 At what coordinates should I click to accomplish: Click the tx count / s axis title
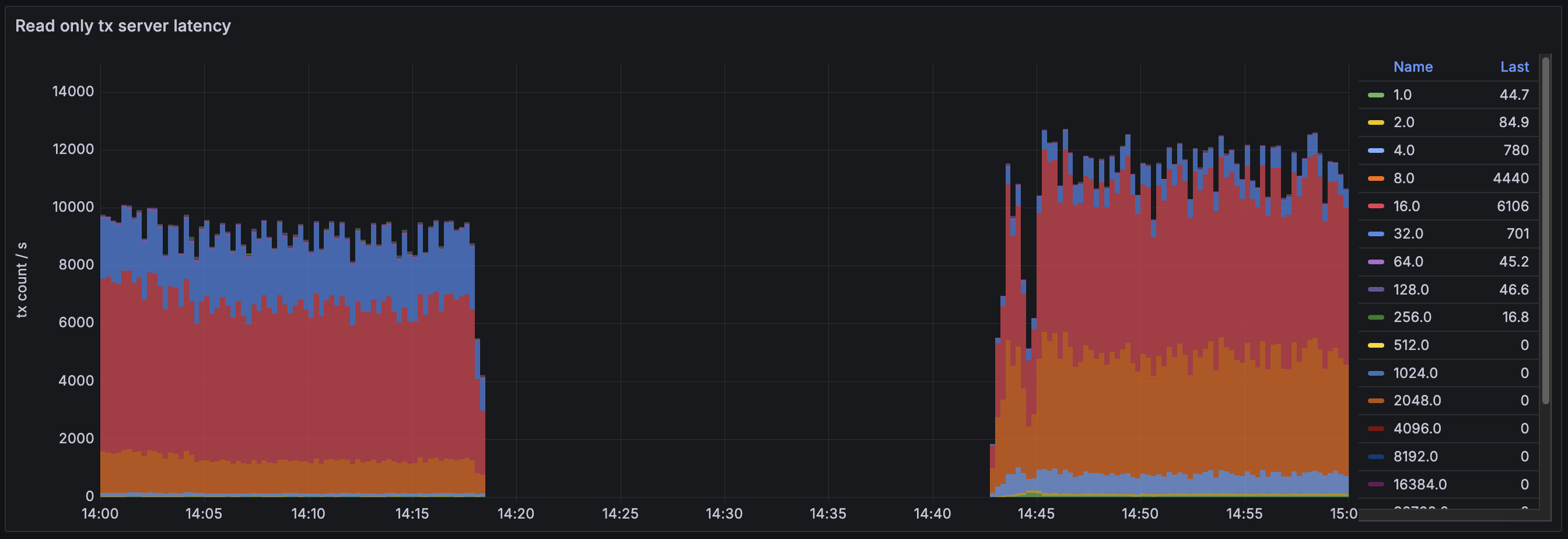click(x=22, y=280)
